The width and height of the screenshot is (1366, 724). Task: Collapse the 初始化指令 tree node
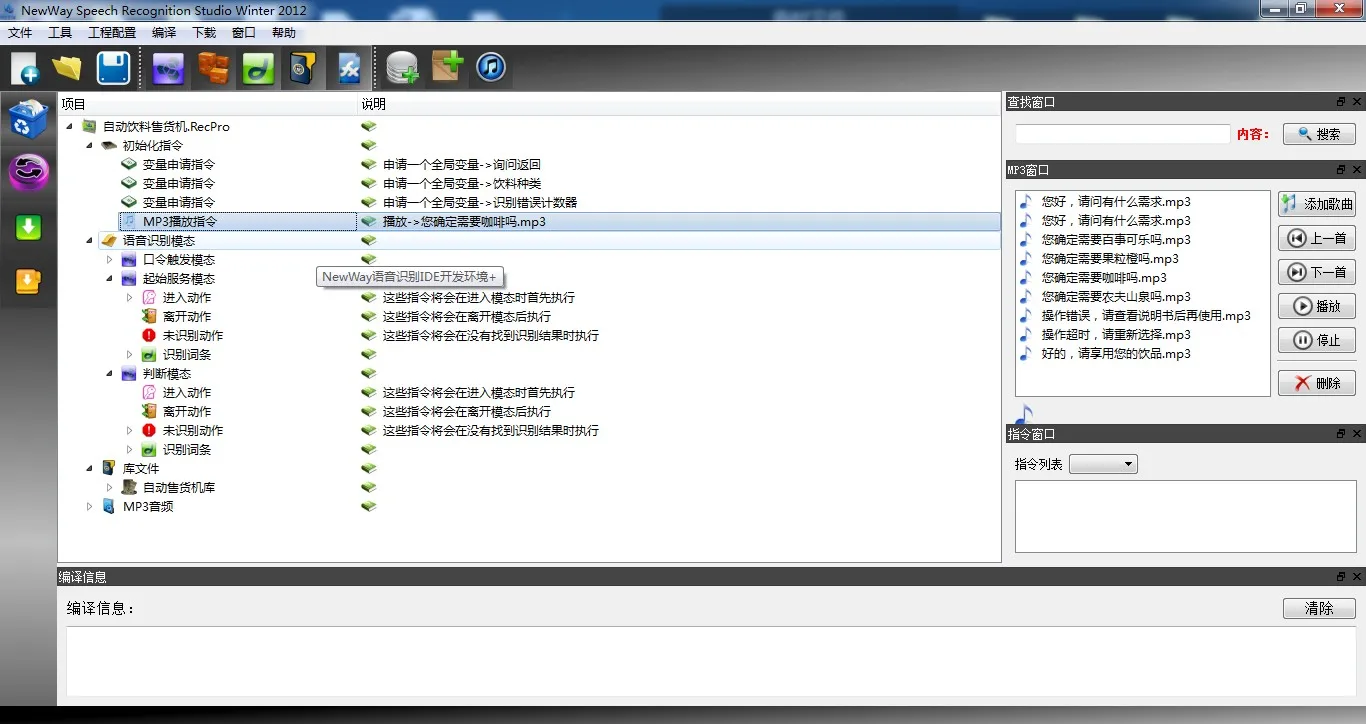pos(89,145)
